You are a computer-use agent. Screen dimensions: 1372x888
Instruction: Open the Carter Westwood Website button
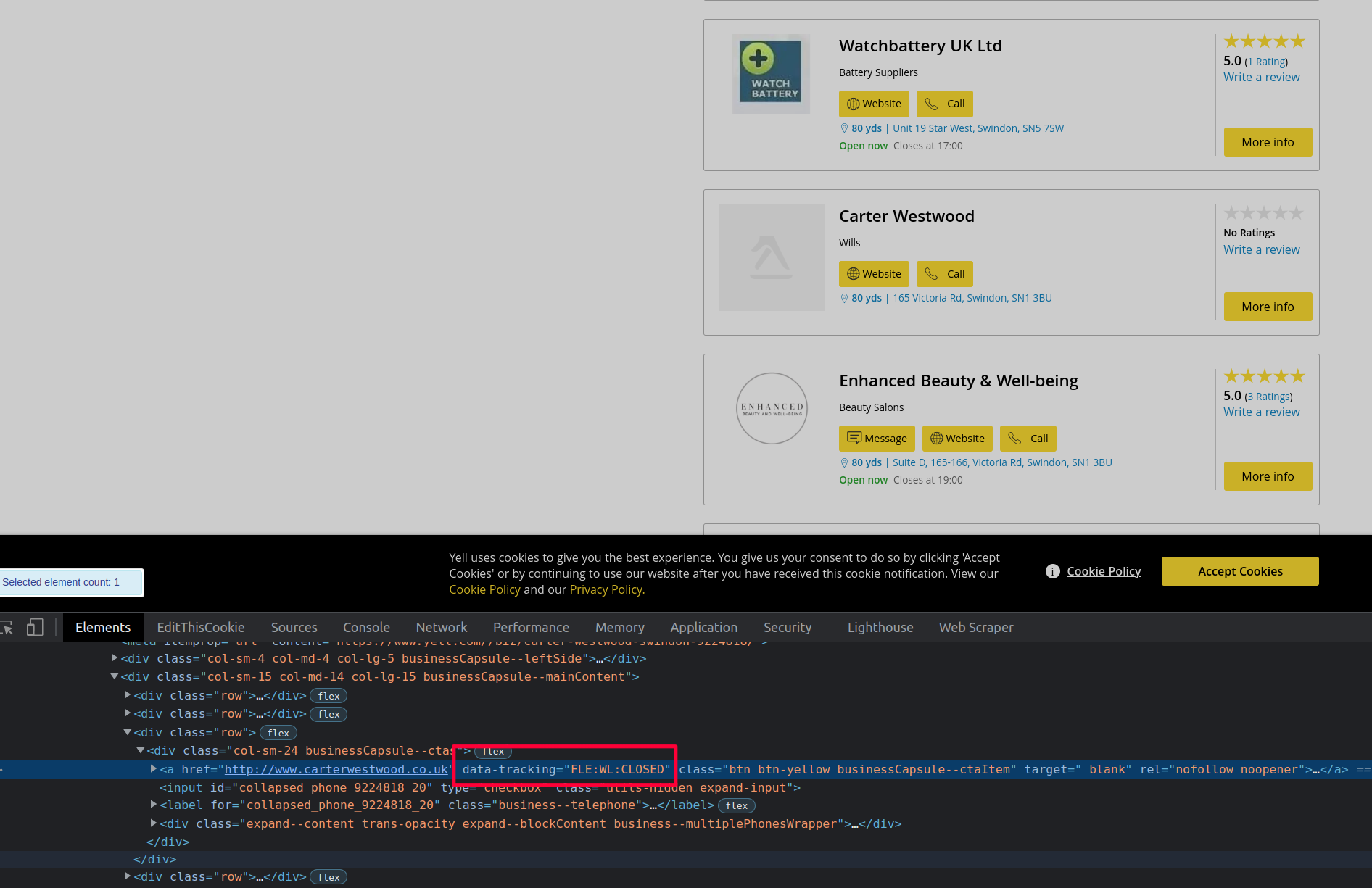874,274
